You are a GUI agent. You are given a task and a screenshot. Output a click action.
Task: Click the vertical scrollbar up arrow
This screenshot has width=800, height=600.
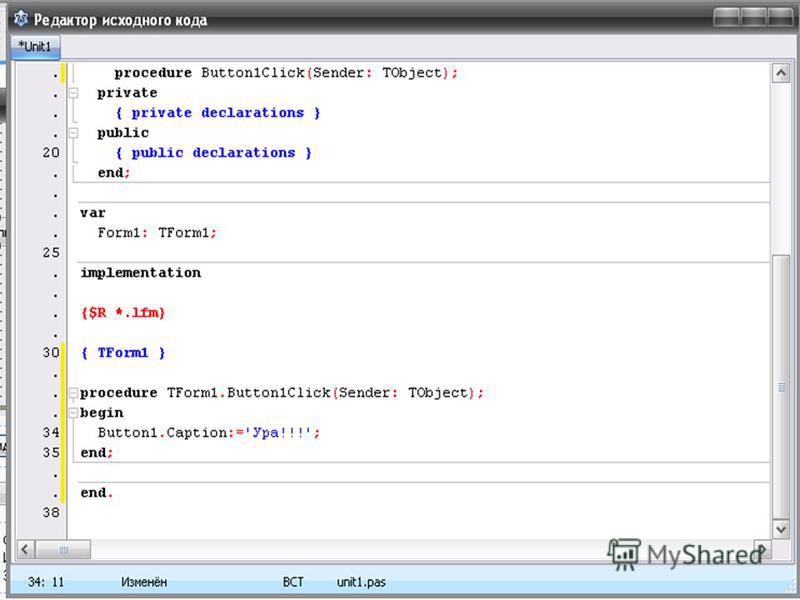click(781, 73)
